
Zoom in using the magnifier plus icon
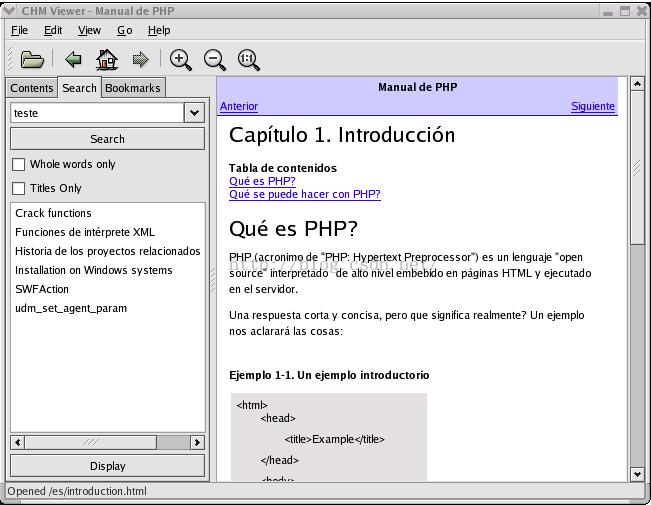click(181, 60)
